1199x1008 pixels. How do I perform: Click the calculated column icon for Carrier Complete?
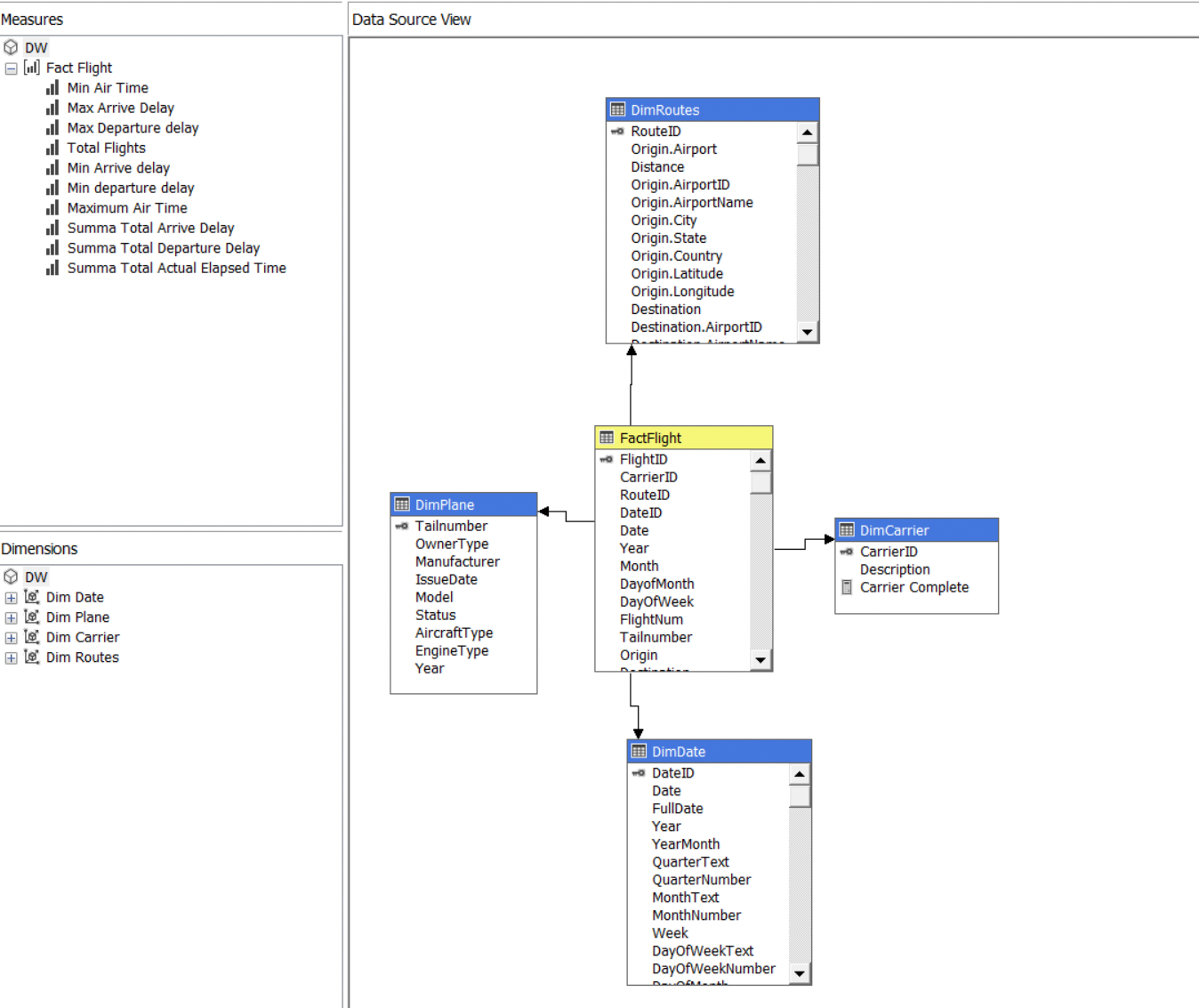(x=846, y=586)
